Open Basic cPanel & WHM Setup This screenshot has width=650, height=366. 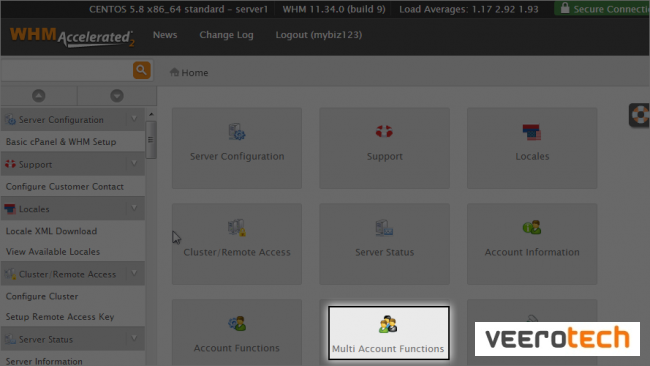coord(61,142)
